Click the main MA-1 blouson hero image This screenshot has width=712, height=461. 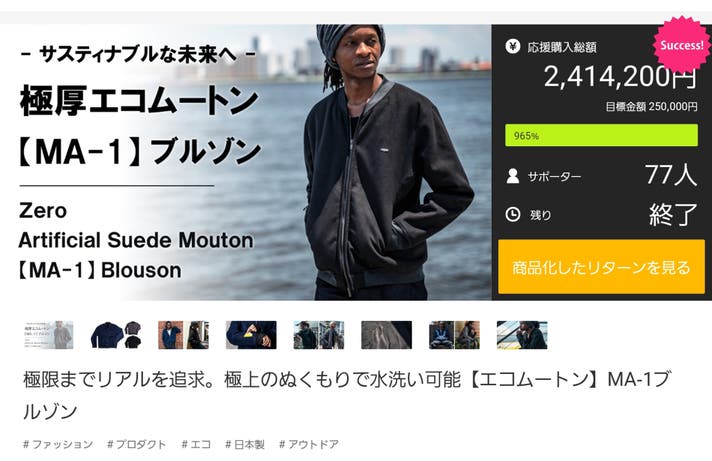click(246, 162)
